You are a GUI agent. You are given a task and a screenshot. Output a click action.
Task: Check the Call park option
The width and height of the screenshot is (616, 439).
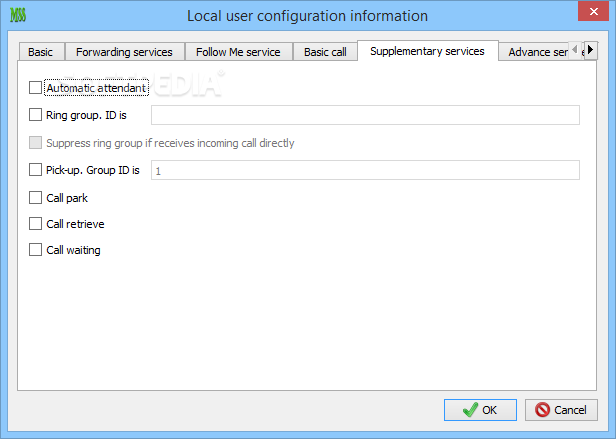[37, 198]
